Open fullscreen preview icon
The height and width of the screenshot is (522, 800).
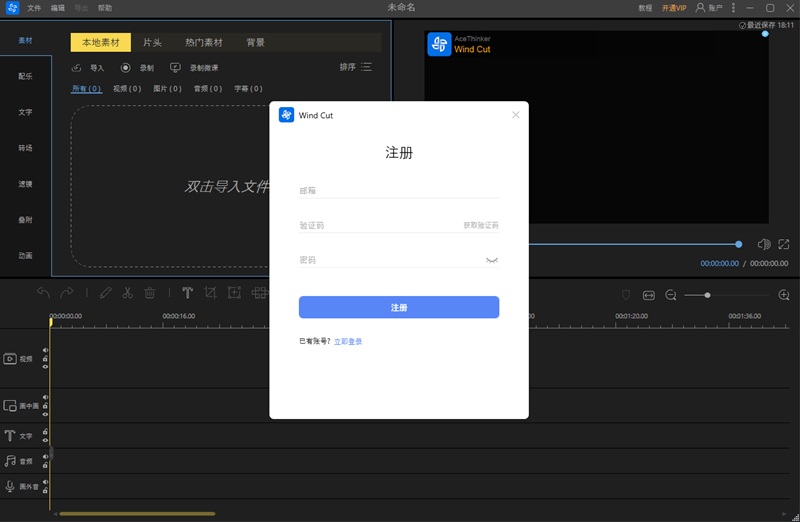[x=784, y=244]
